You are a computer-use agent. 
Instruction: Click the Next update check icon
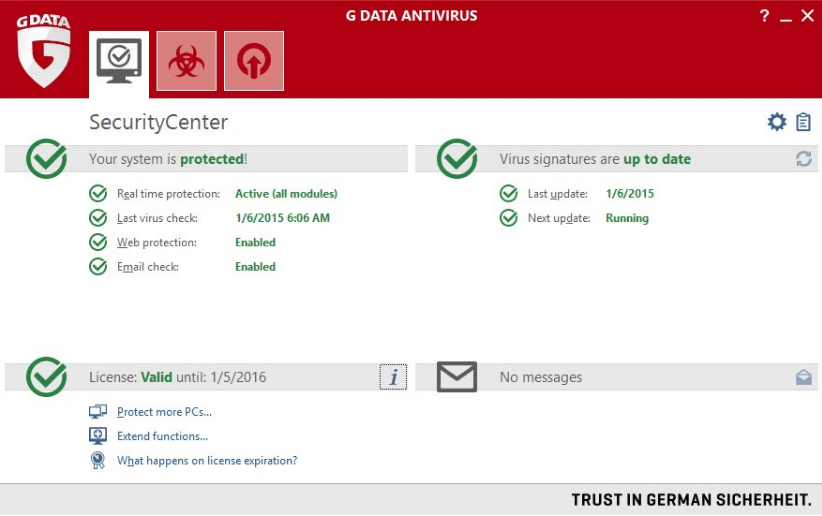tap(509, 218)
